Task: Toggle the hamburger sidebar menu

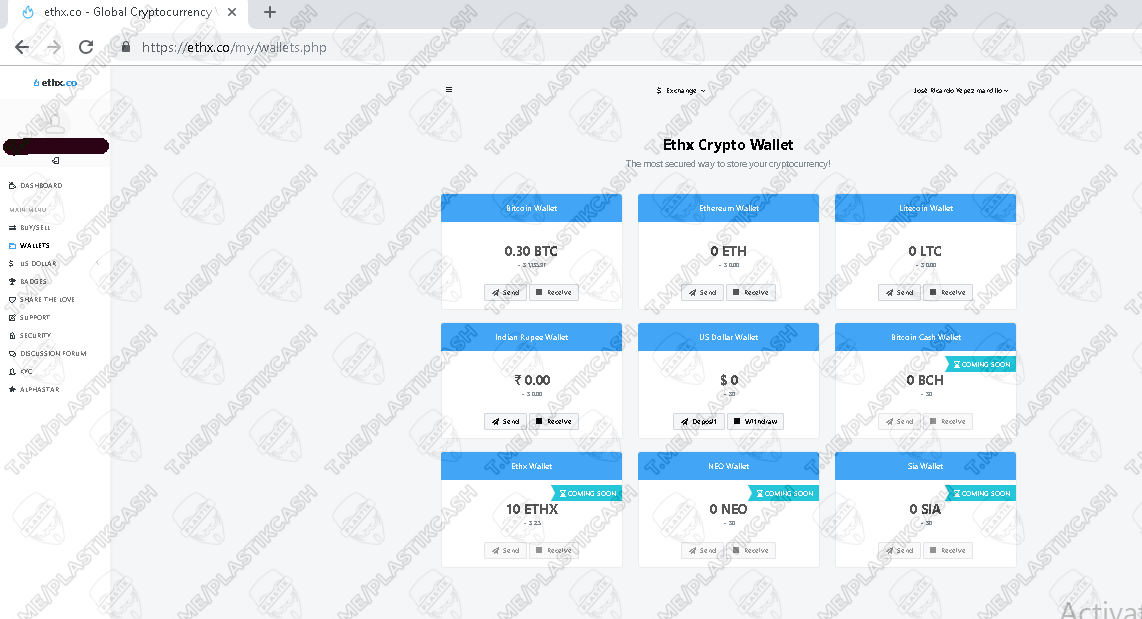Action: (449, 90)
